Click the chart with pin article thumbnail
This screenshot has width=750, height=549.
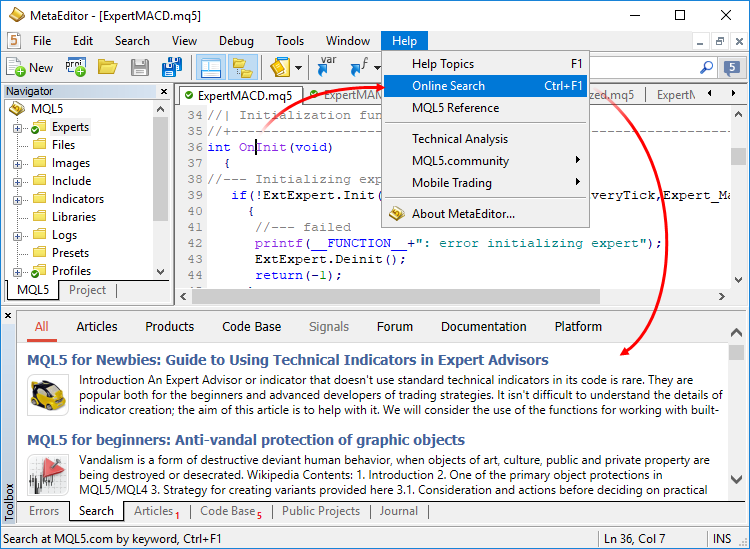click(48, 475)
